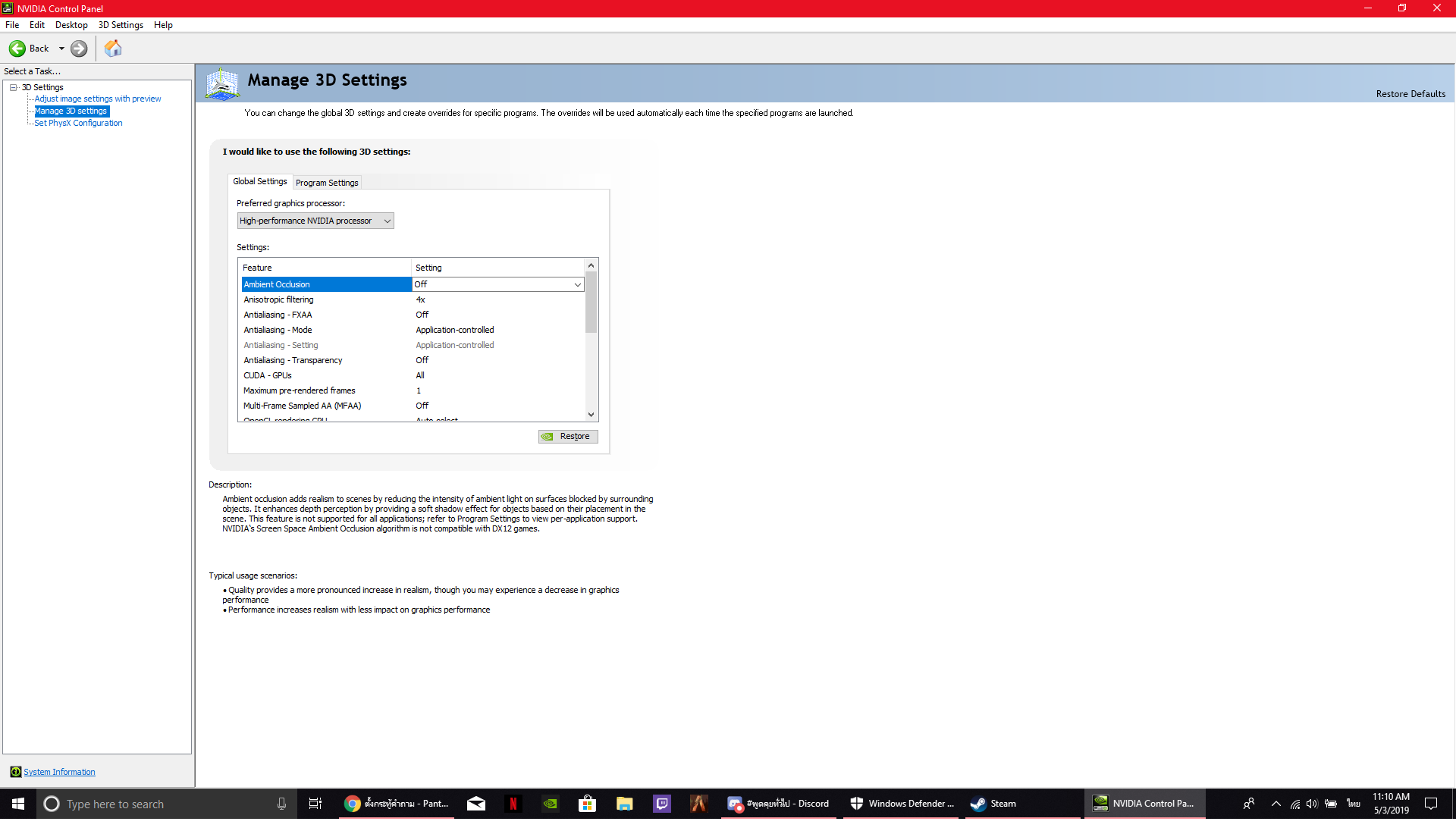Click the settings list scrollbar thumb

[x=591, y=303]
